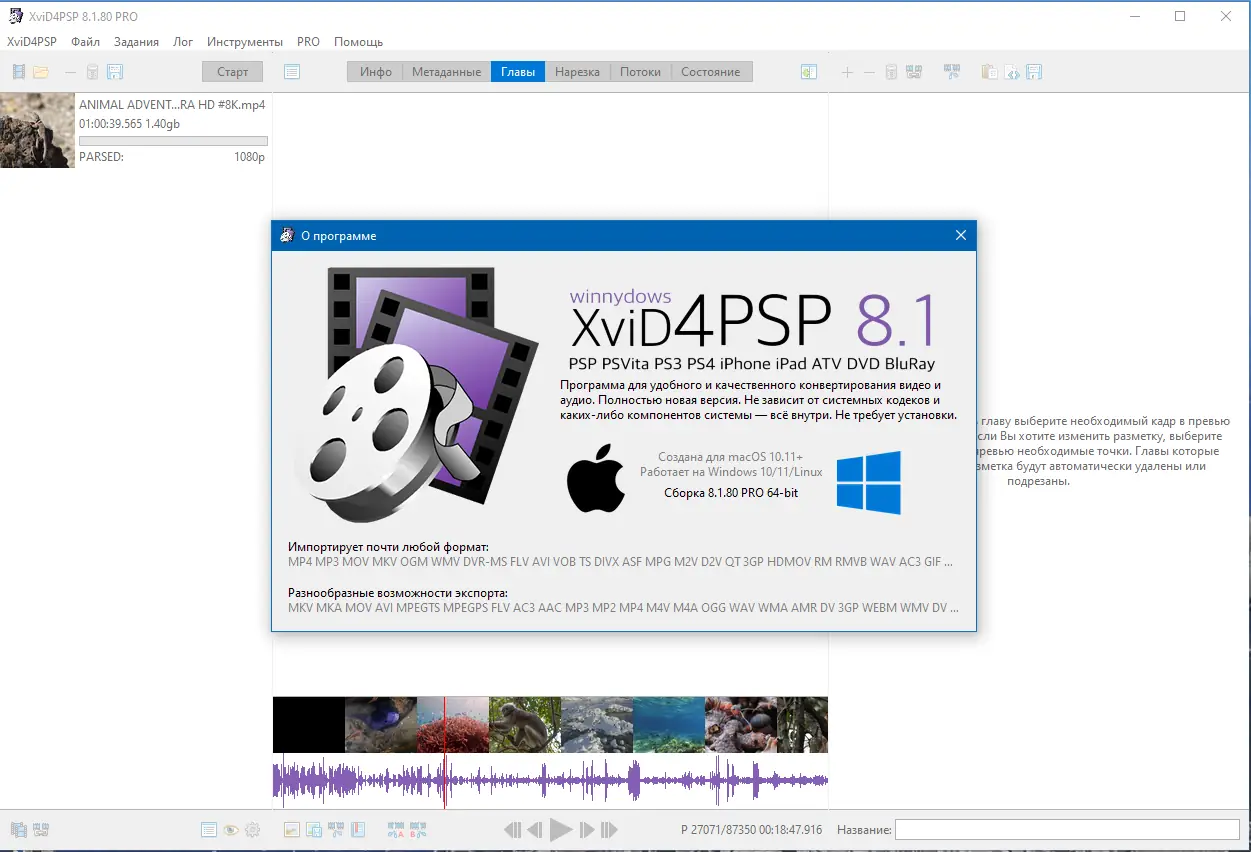The image size is (1251, 852).
Task: Click the save frame image icon
Action: (314, 829)
